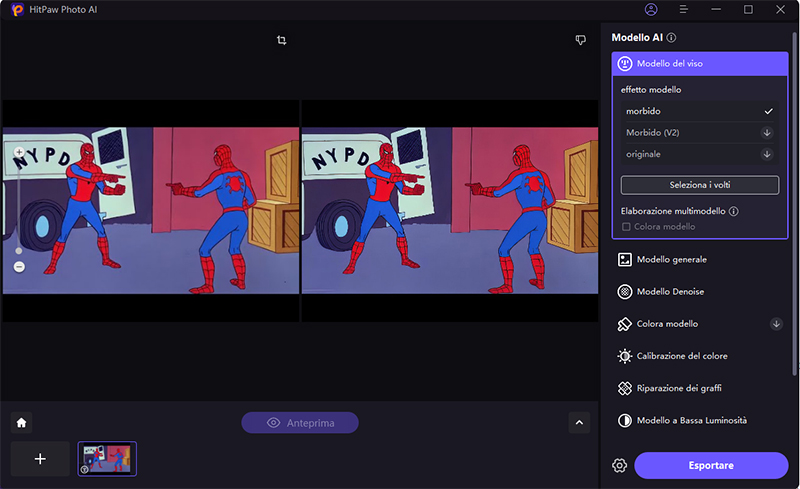Select Morbido (V2) effect option
The image size is (800, 489).
(699, 133)
